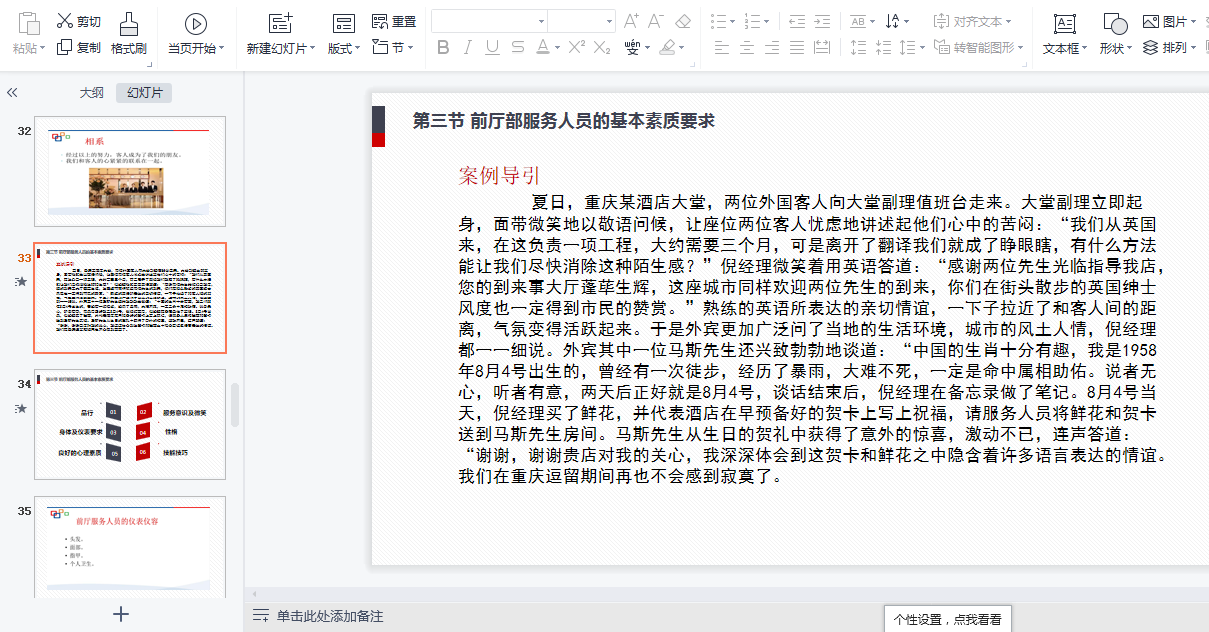Image resolution: width=1209 pixels, height=632 pixels.
Task: Insert a text box (文本框)
Action: tap(1065, 24)
